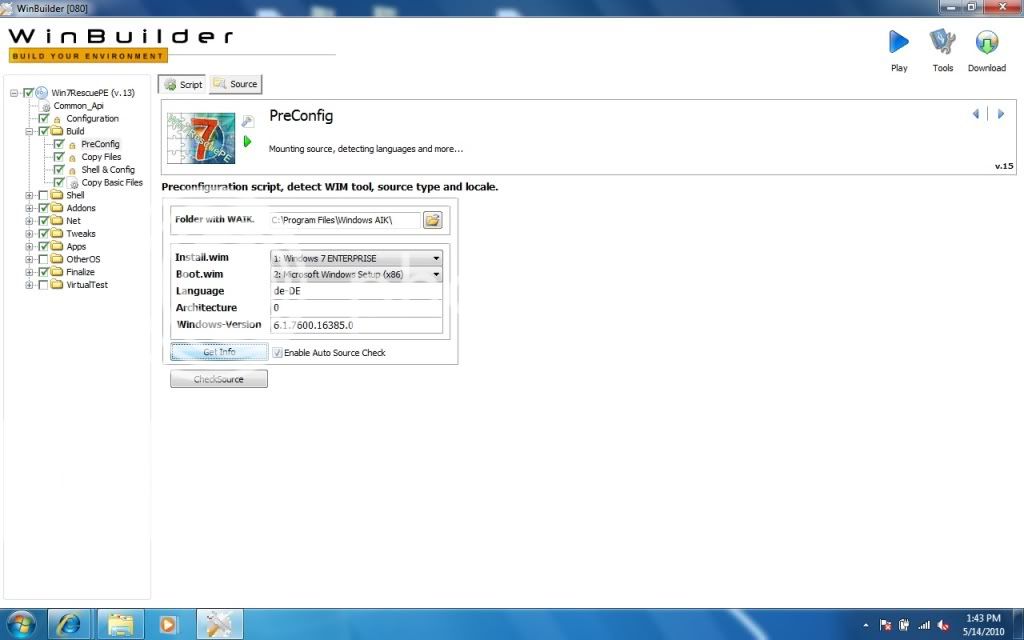Select Copy Basic Files script
This screenshot has height=640, width=1024.
[x=112, y=183]
